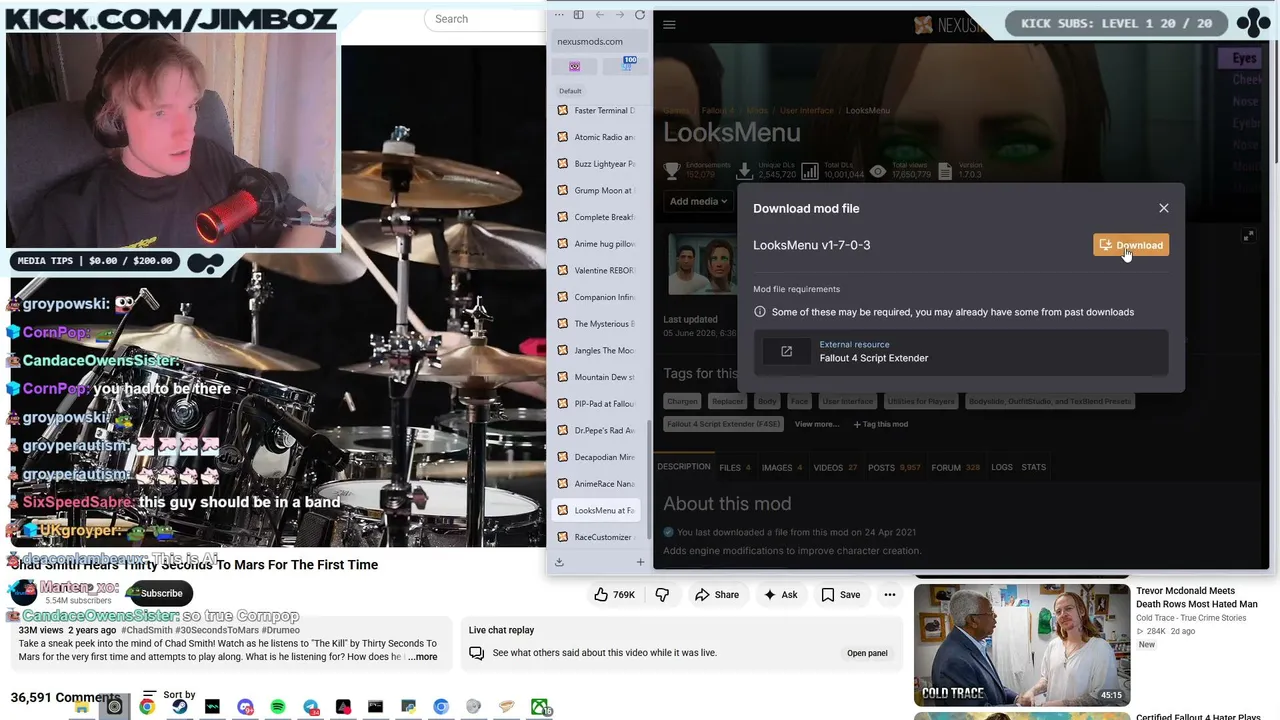This screenshot has width=1280, height=720.
Task: Click the YouTube Search field
Action: coord(488,19)
